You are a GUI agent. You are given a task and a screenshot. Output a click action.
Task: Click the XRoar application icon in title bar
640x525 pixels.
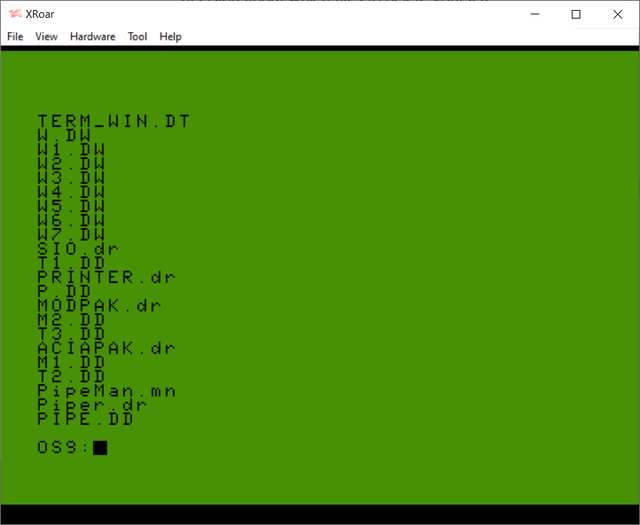click(15, 14)
